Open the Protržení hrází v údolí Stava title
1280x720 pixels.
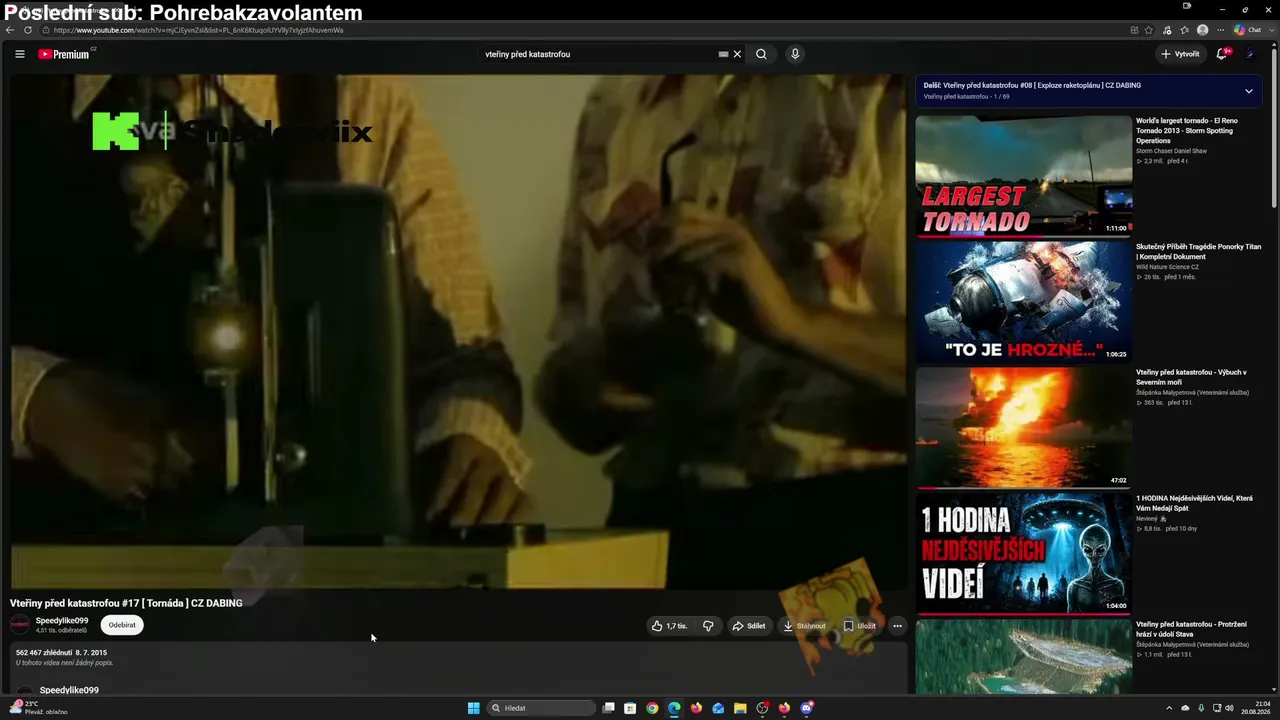pos(1191,629)
